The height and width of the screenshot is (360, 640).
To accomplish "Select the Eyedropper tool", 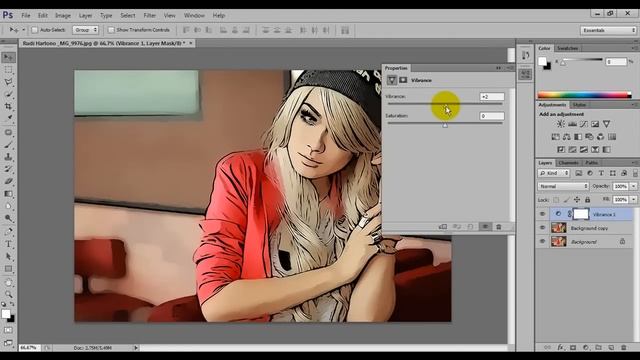I will pos(9,119).
